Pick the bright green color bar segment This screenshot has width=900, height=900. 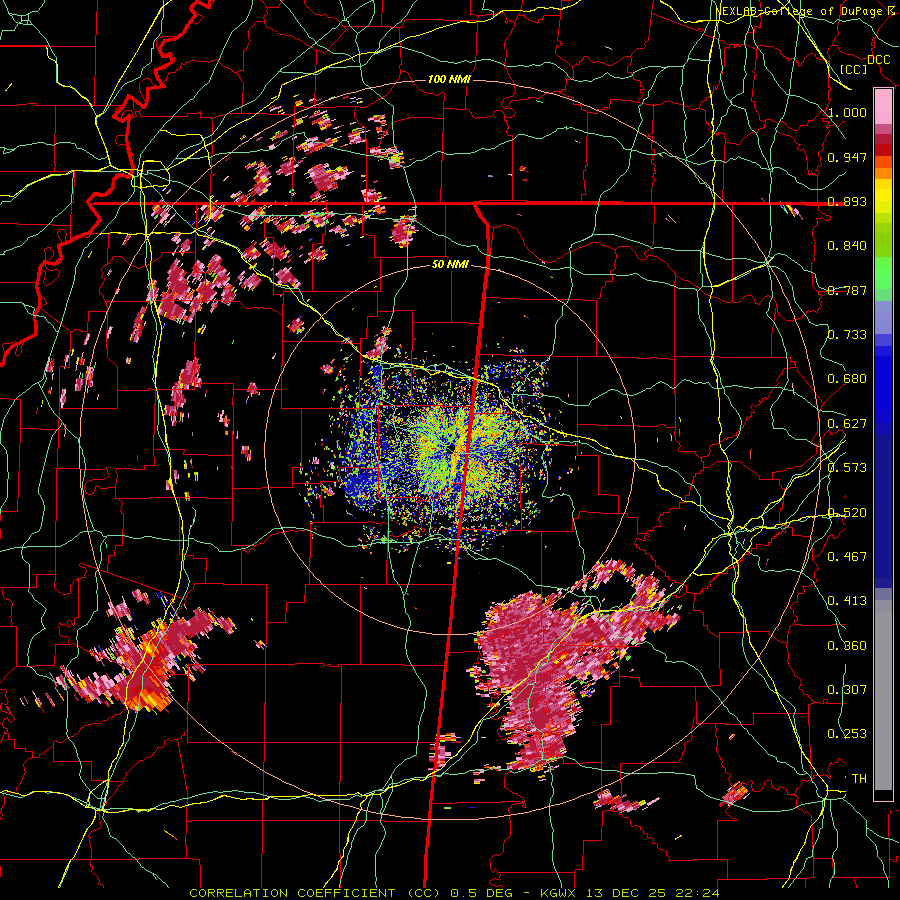click(x=883, y=273)
